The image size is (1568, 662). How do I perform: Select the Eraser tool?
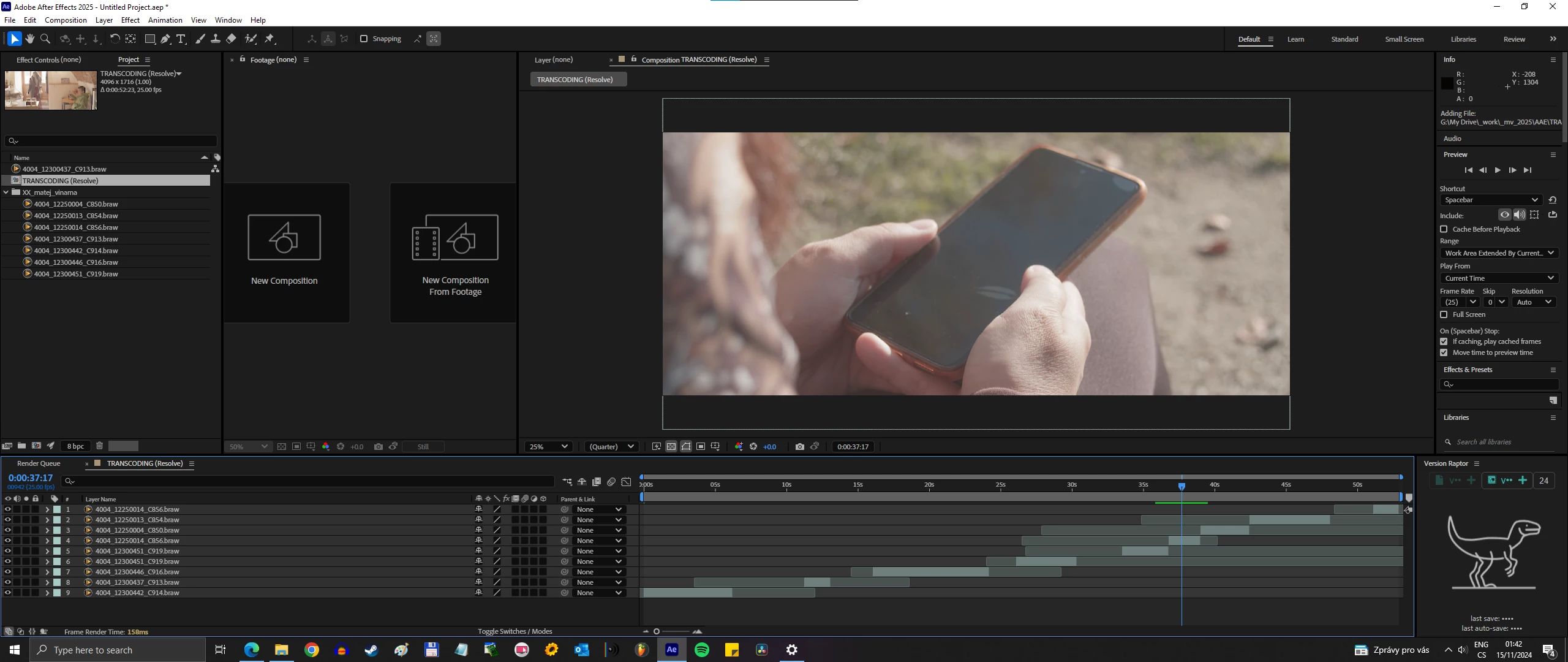pos(232,39)
